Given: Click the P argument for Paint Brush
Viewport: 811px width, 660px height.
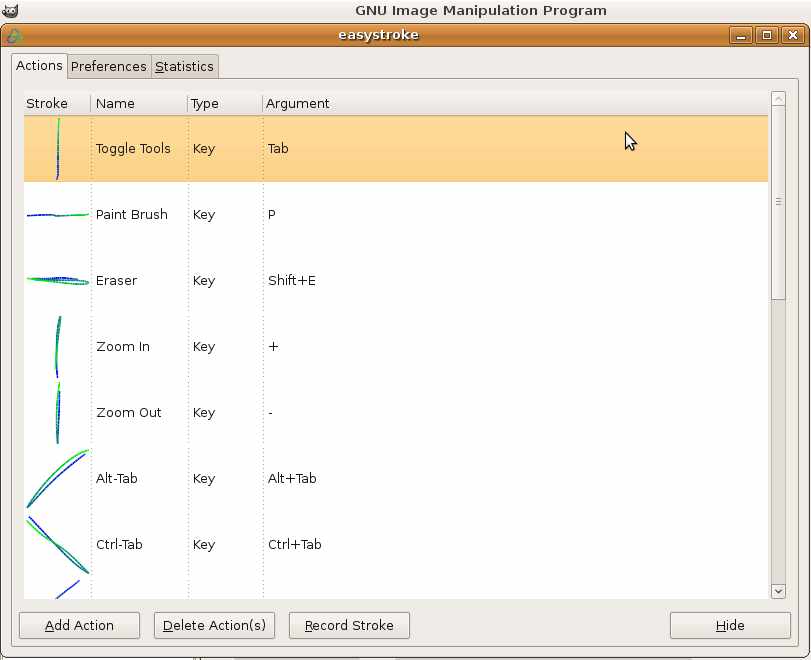Looking at the screenshot, I should pyautogui.click(x=272, y=215).
